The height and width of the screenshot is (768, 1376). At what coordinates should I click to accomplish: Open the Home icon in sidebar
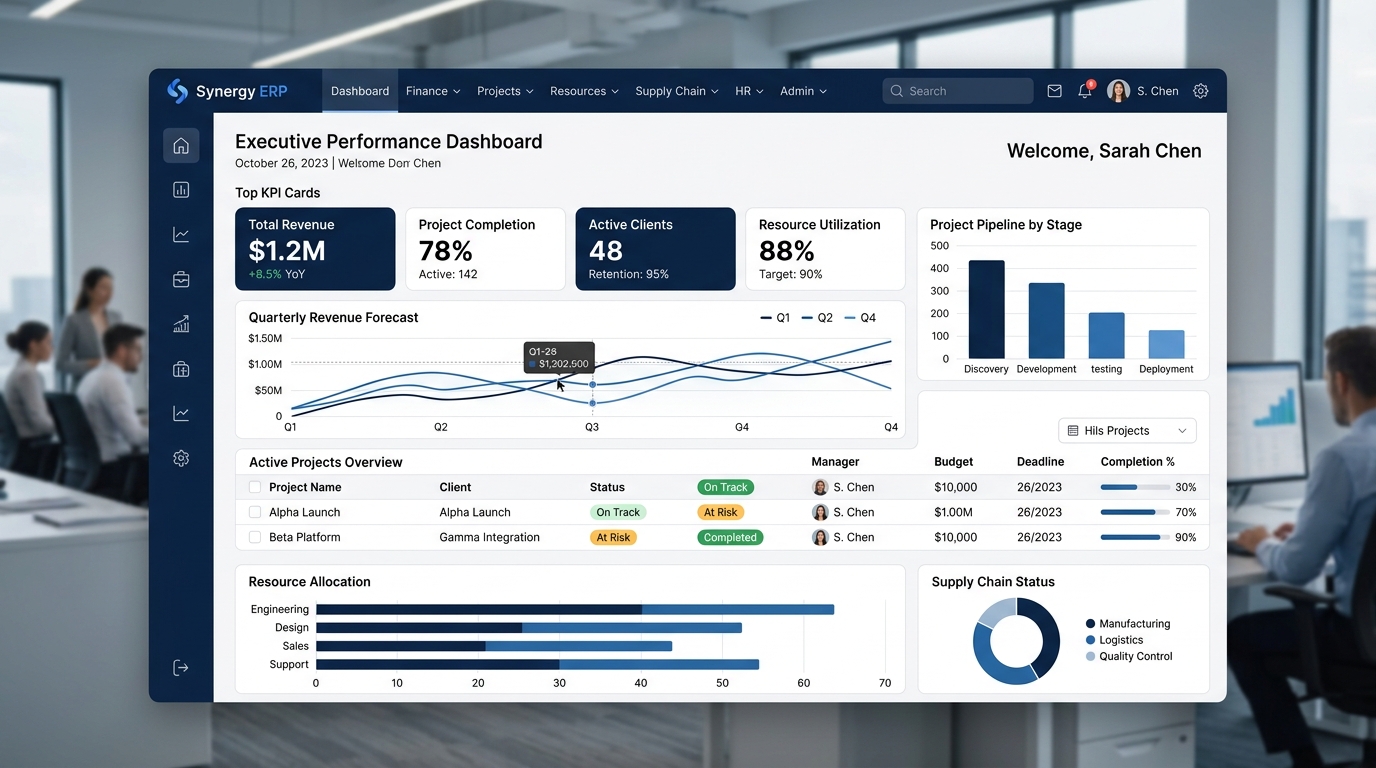pyautogui.click(x=181, y=146)
